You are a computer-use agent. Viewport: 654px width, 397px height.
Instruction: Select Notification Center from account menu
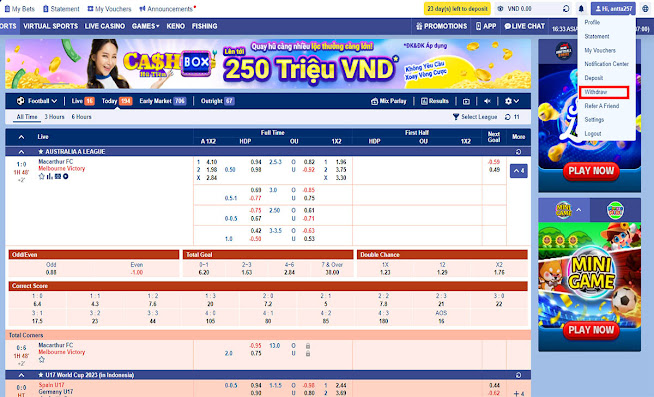click(606, 64)
